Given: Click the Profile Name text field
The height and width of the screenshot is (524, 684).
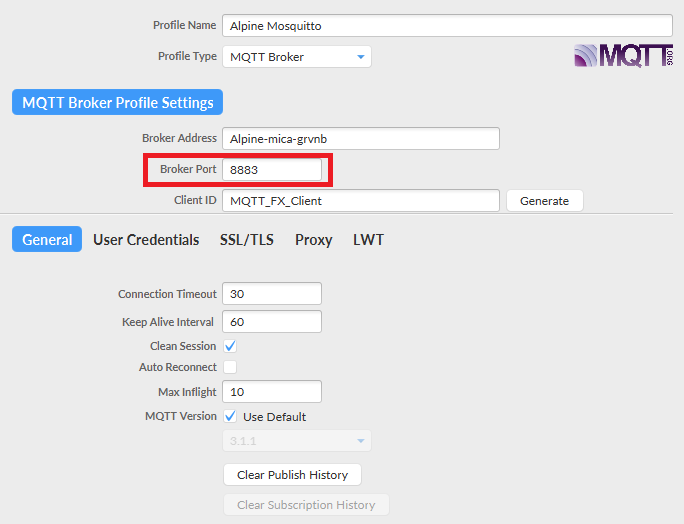Looking at the screenshot, I should (x=446, y=26).
